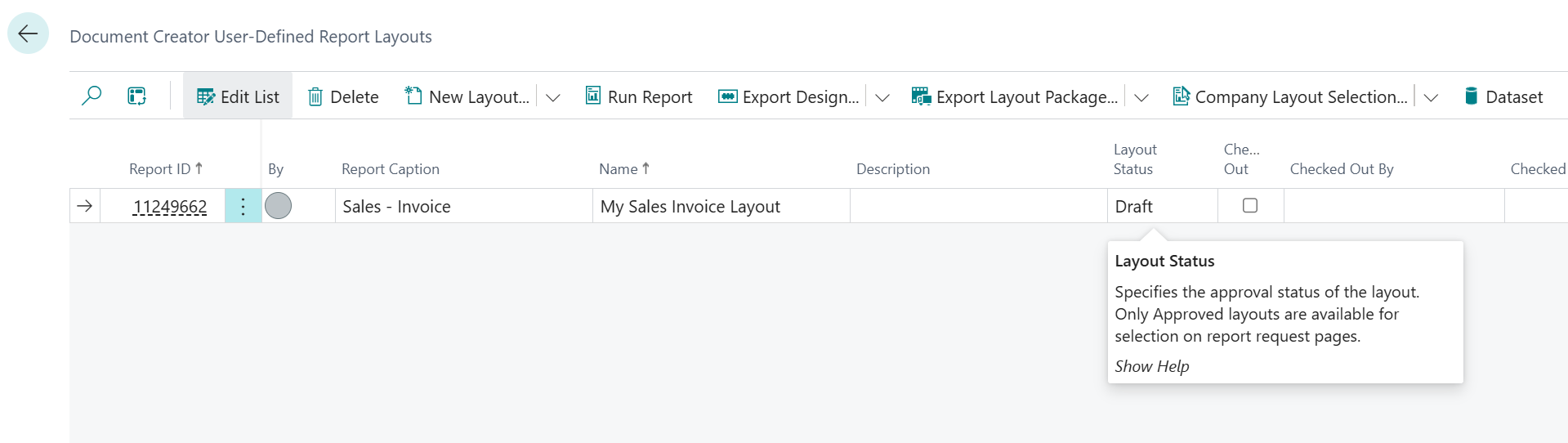Viewport: 1568px width, 443px height.
Task: Click Export Layout Package action
Action: [x=1014, y=96]
